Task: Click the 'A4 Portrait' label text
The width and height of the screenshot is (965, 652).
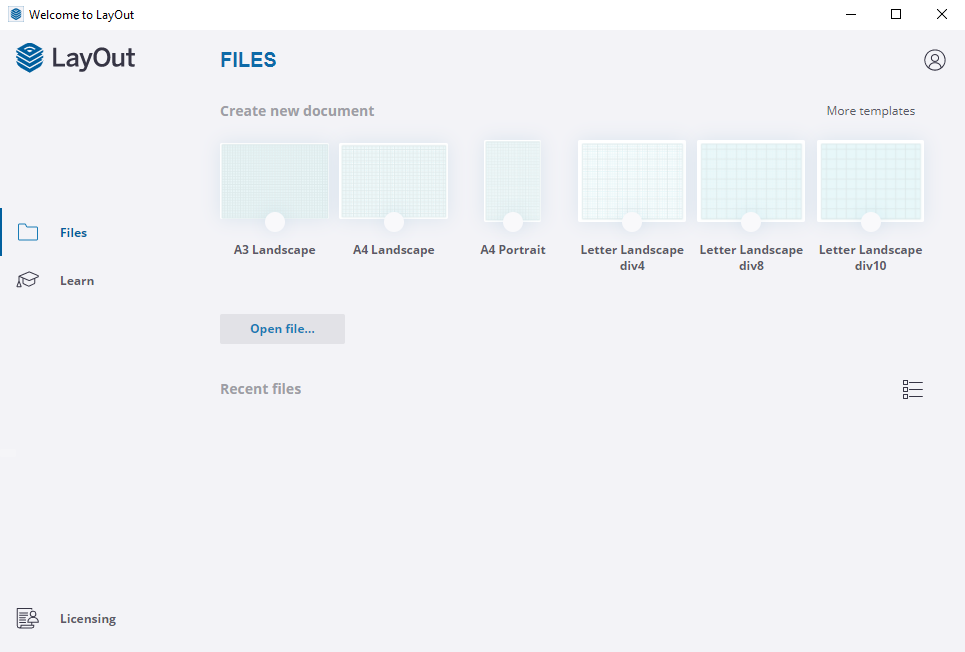Action: pos(513,250)
